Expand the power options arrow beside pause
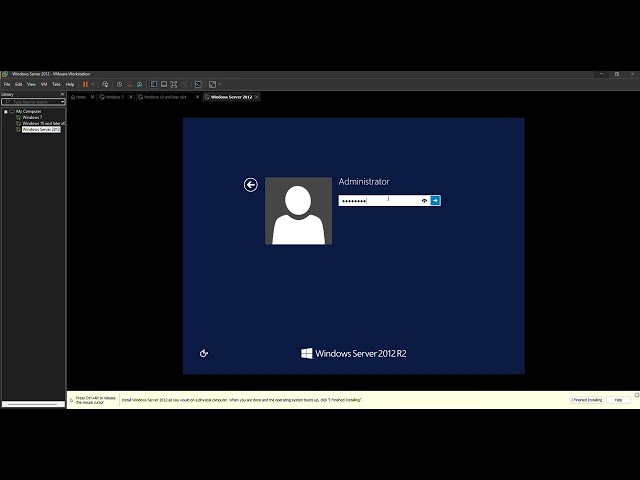640x480 pixels. (x=92, y=84)
